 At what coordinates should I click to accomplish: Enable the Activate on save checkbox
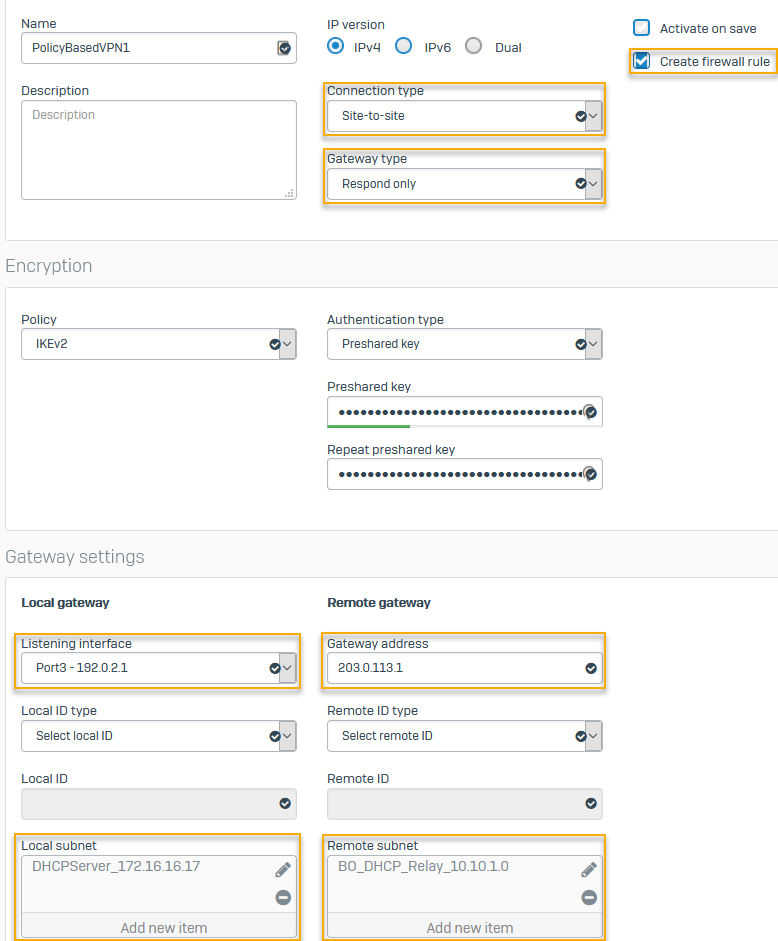(x=642, y=28)
